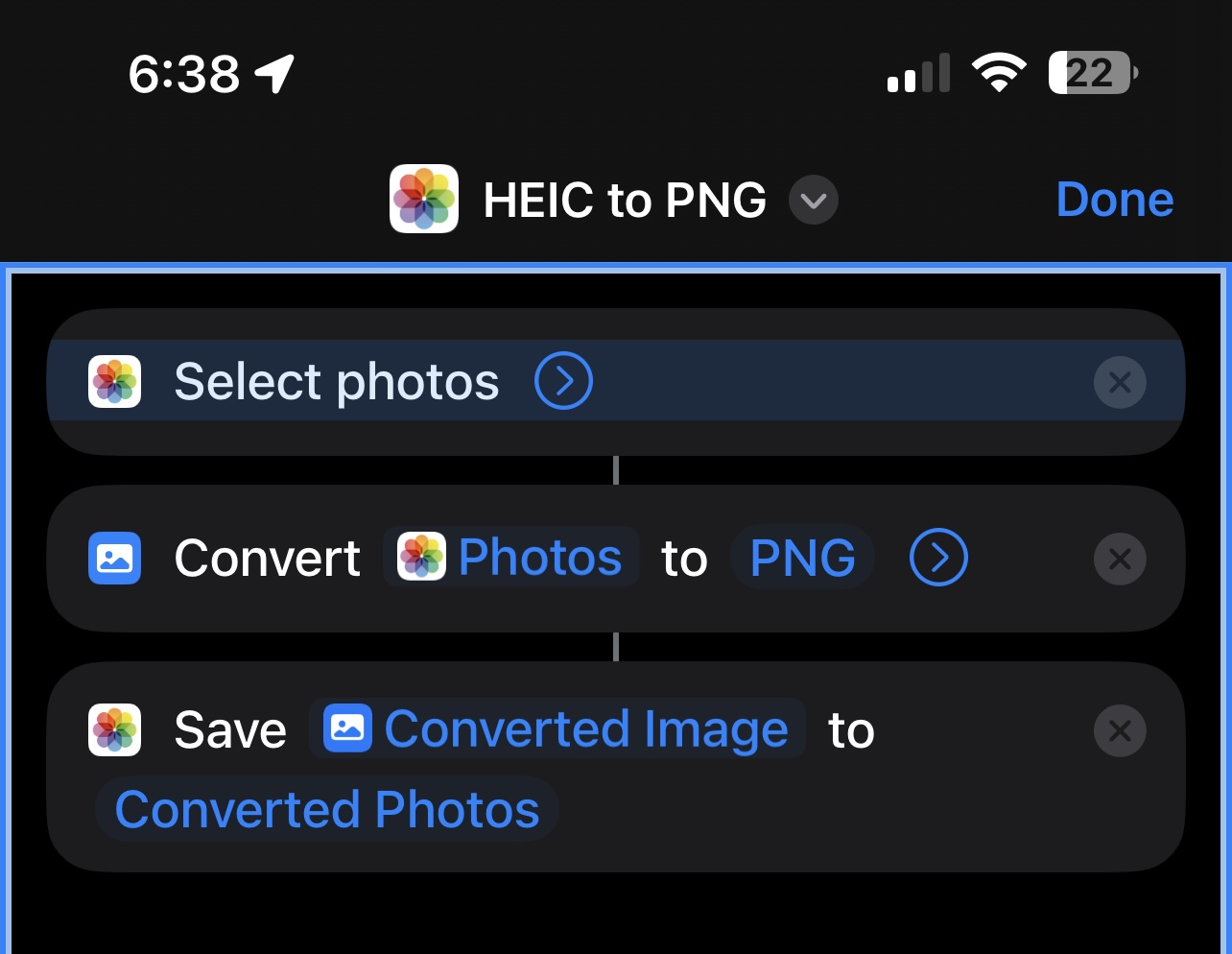Expand the Convert Photos to PNG action options
The height and width of the screenshot is (954, 1232).
pos(937,558)
